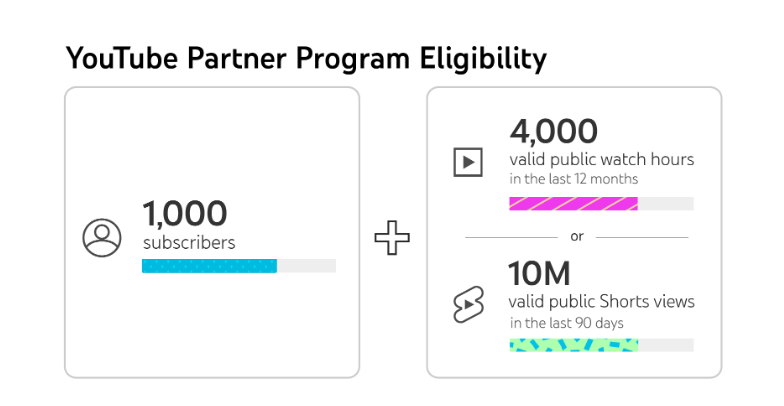784x406 pixels.
Task: Click the YouTube Partner Program Eligibility heading
Action: (x=306, y=58)
